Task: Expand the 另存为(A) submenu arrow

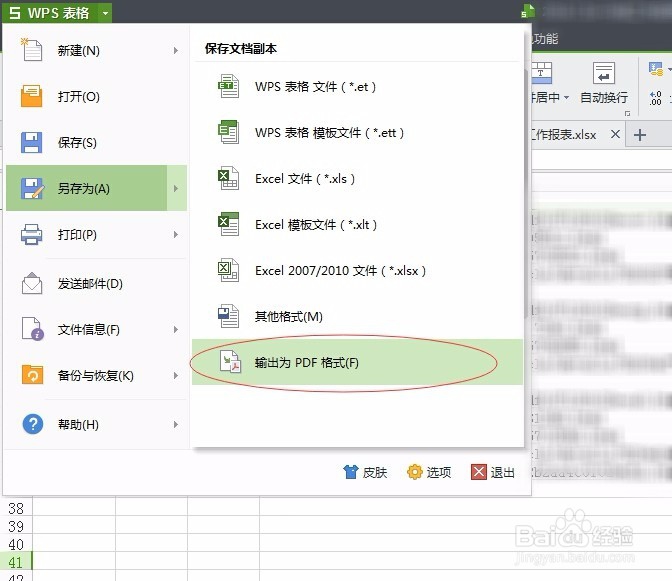Action: [x=176, y=189]
